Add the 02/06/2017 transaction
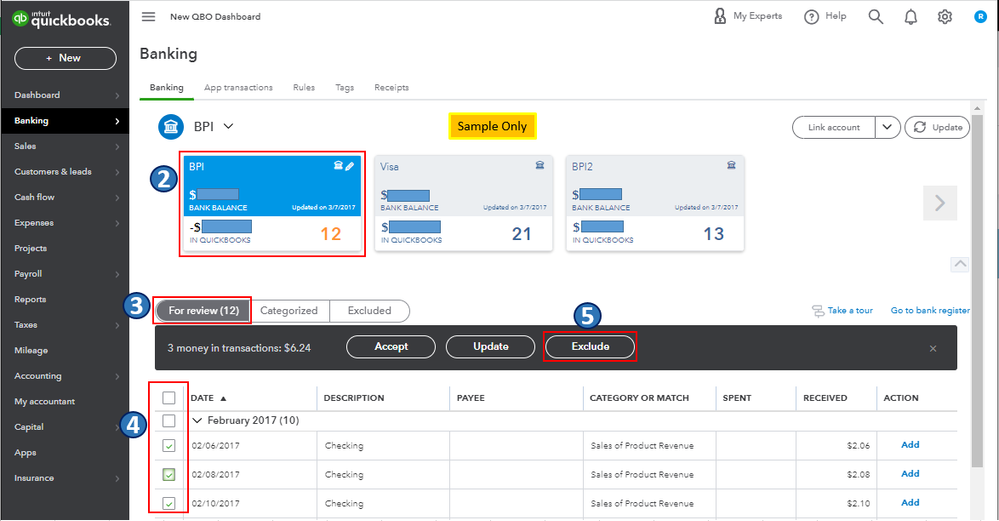 pyautogui.click(x=910, y=445)
